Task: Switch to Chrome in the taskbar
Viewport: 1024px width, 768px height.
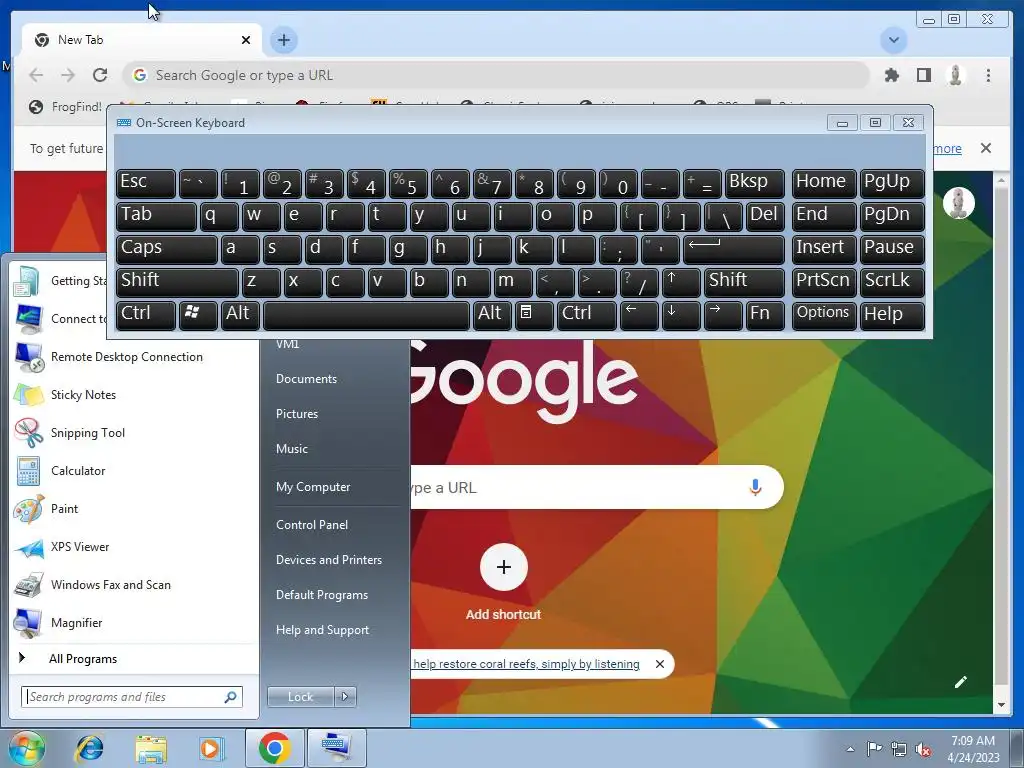Action: point(274,748)
